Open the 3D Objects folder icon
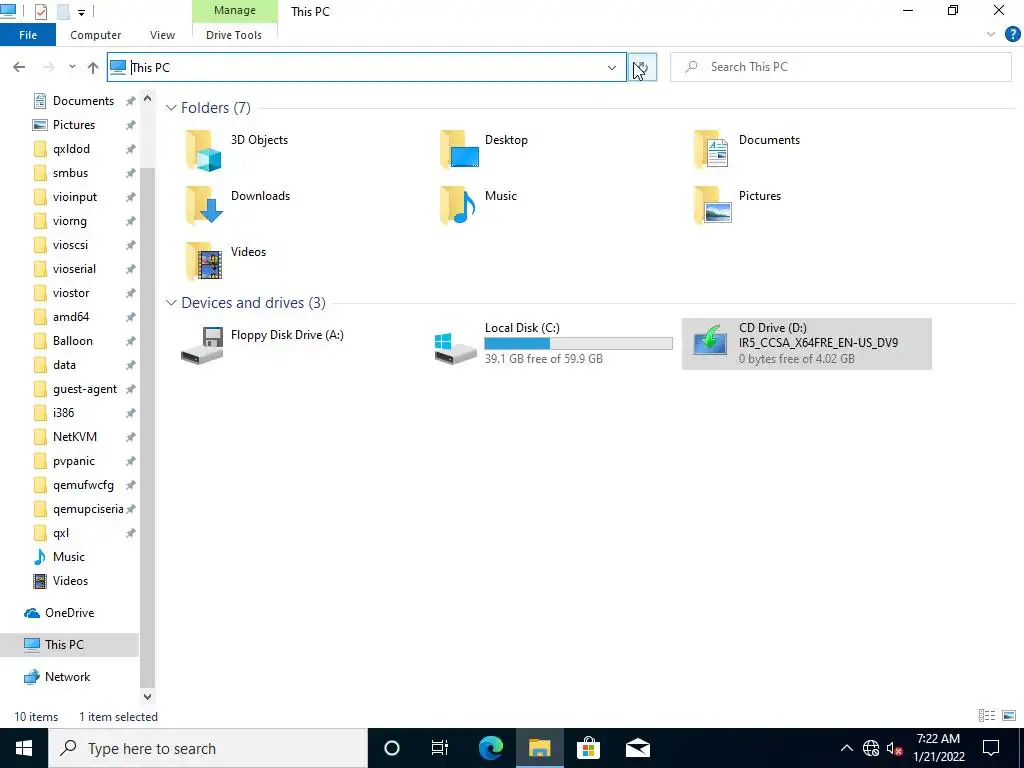 [x=204, y=150]
